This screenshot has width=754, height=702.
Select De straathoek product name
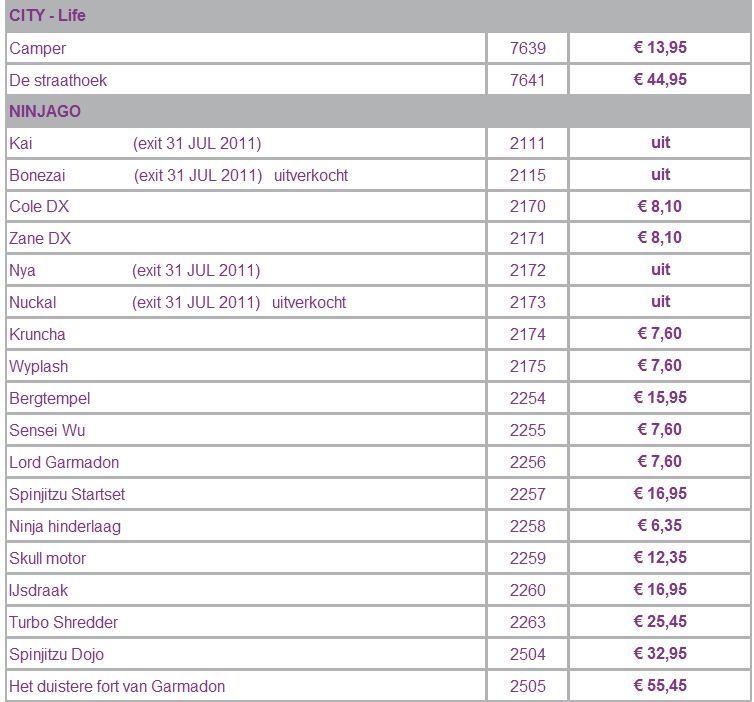pyautogui.click(x=58, y=80)
